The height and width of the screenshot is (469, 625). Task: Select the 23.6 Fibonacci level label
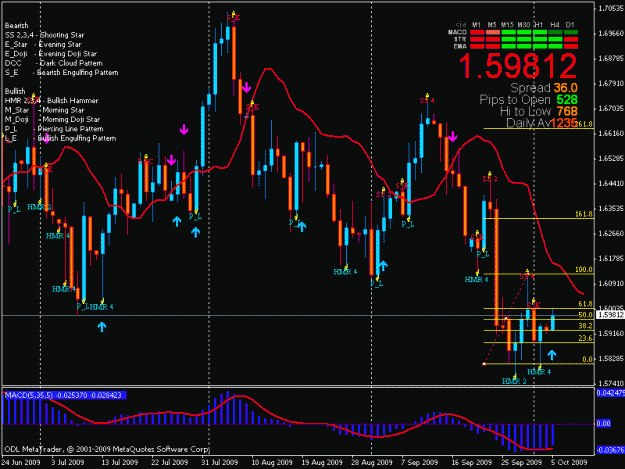586,338
